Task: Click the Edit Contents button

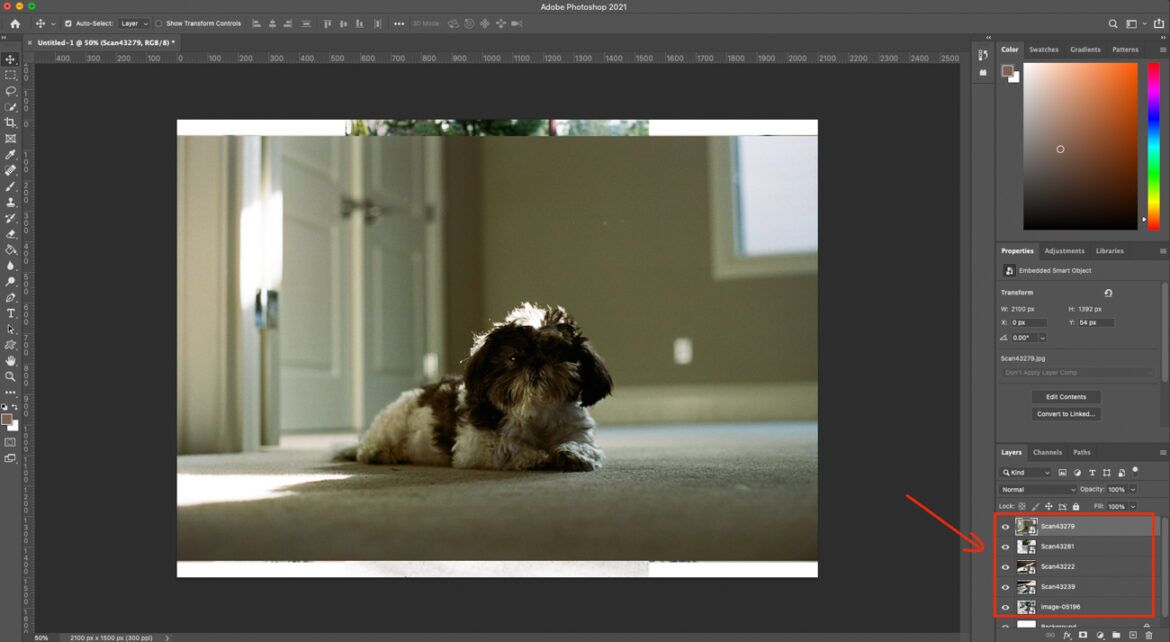Action: tap(1065, 396)
